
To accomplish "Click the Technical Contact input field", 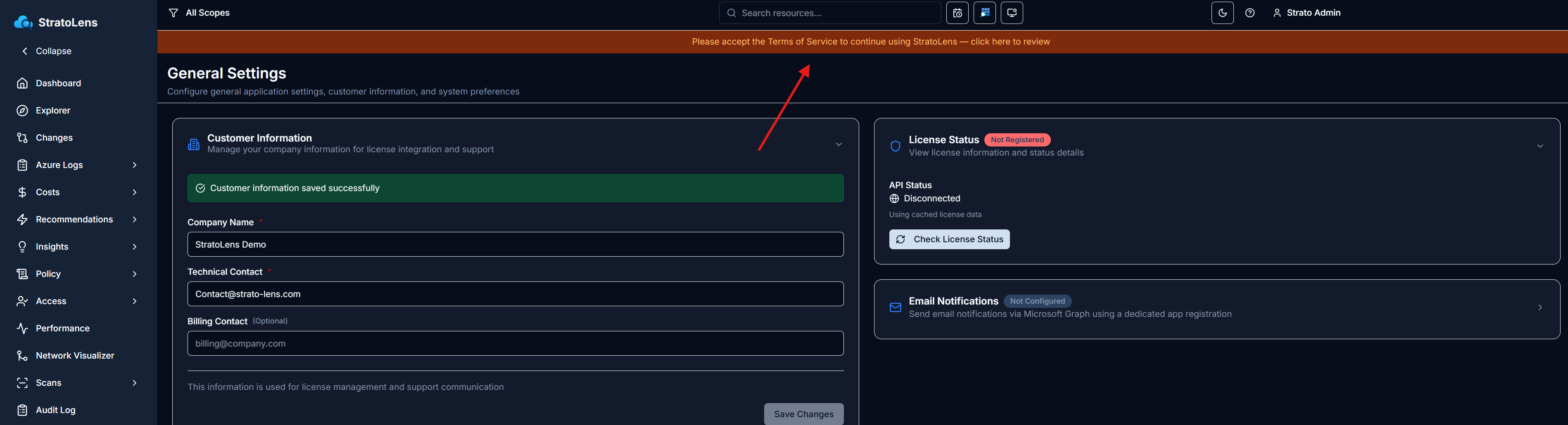I will tap(515, 294).
